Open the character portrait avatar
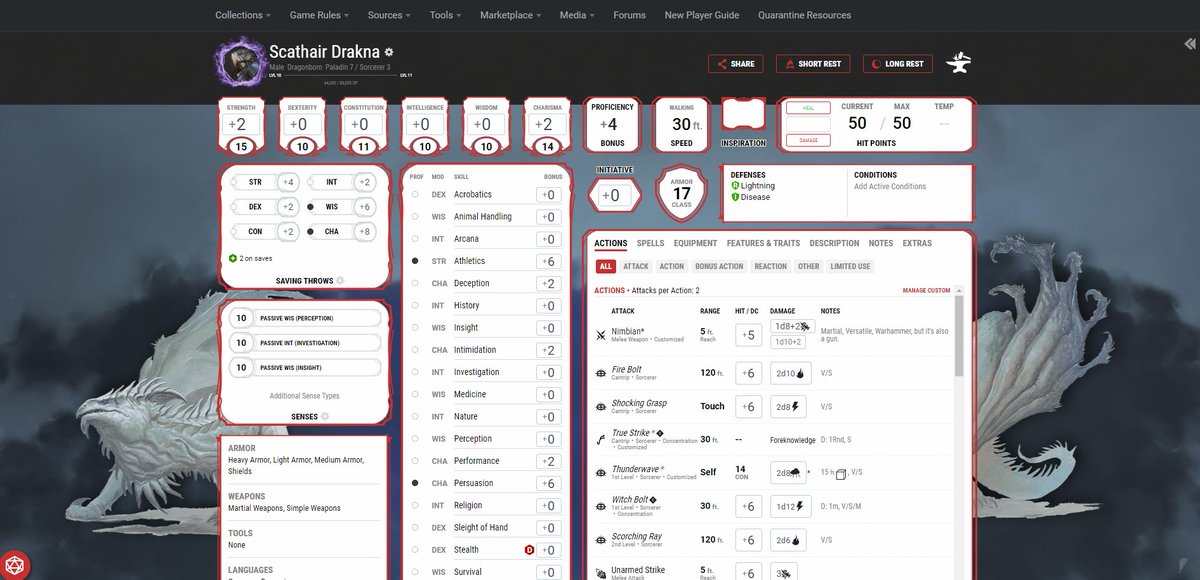The width and height of the screenshot is (1200, 580). [x=240, y=63]
